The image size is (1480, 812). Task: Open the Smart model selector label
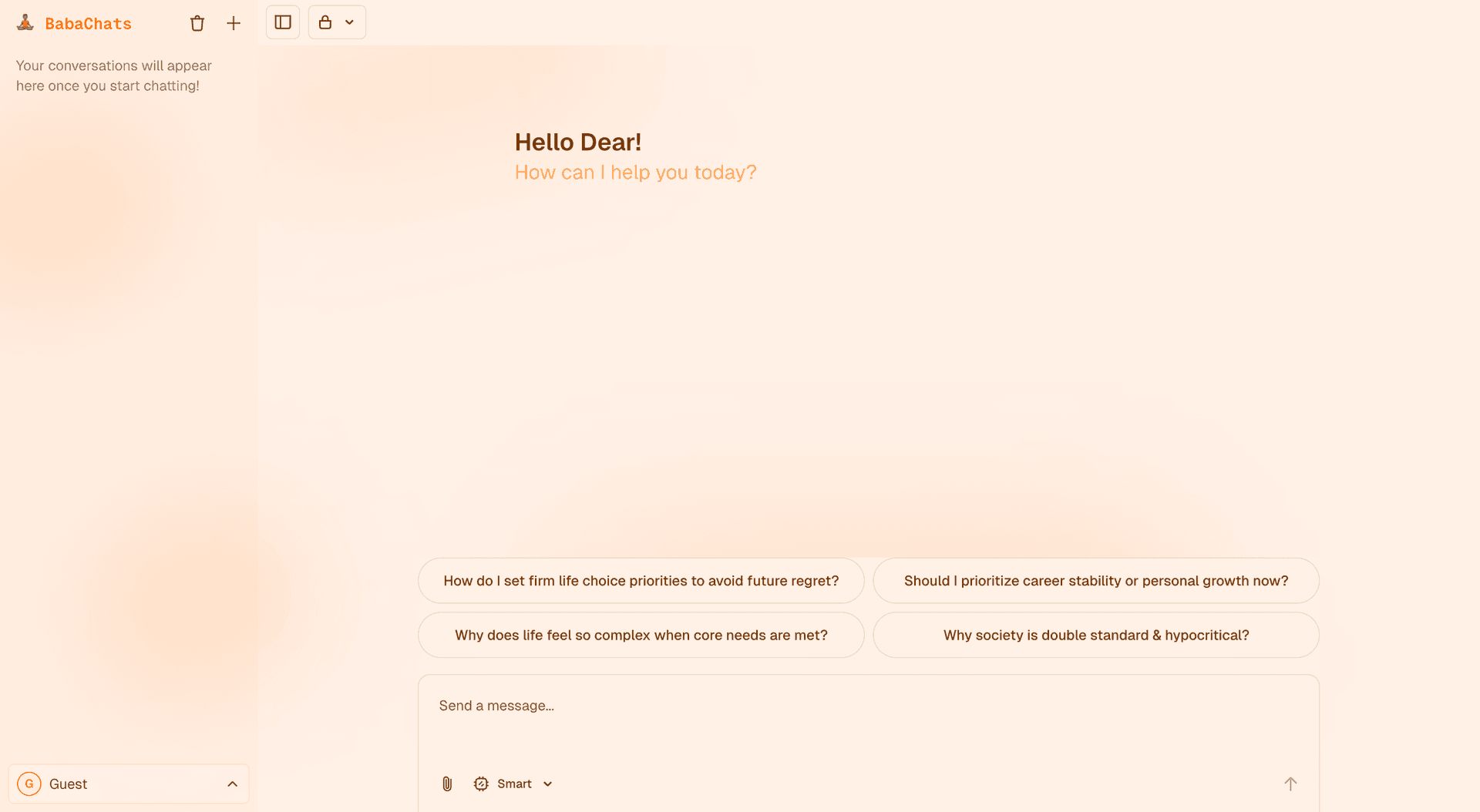pyautogui.click(x=514, y=783)
